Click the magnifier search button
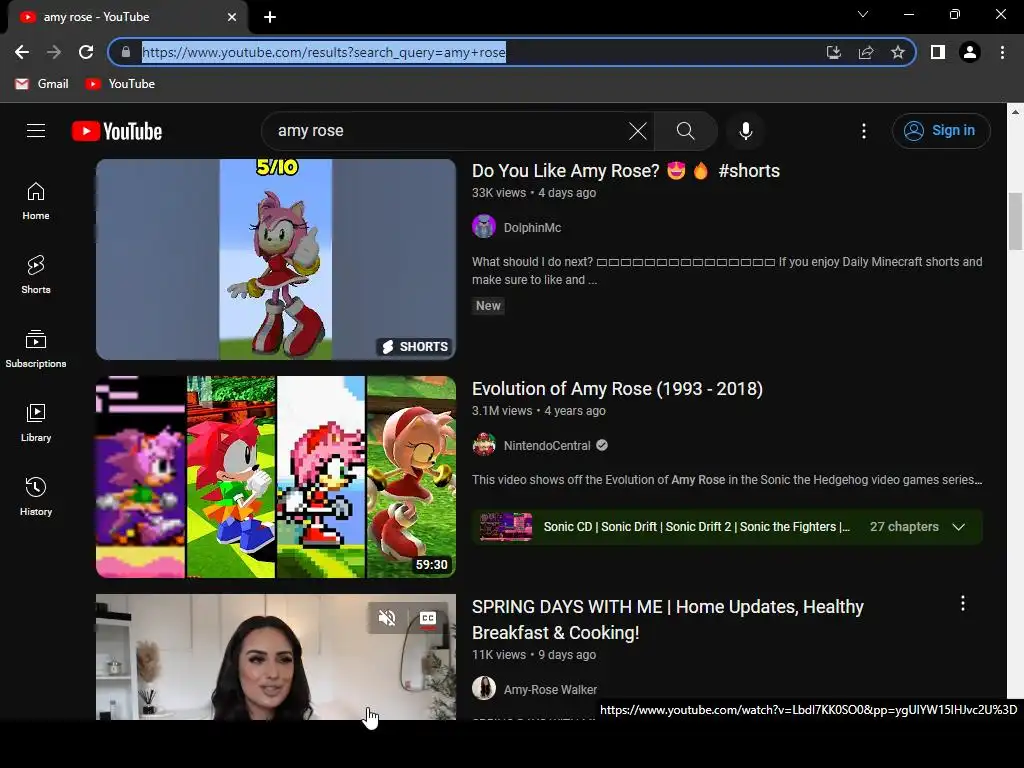 [685, 131]
